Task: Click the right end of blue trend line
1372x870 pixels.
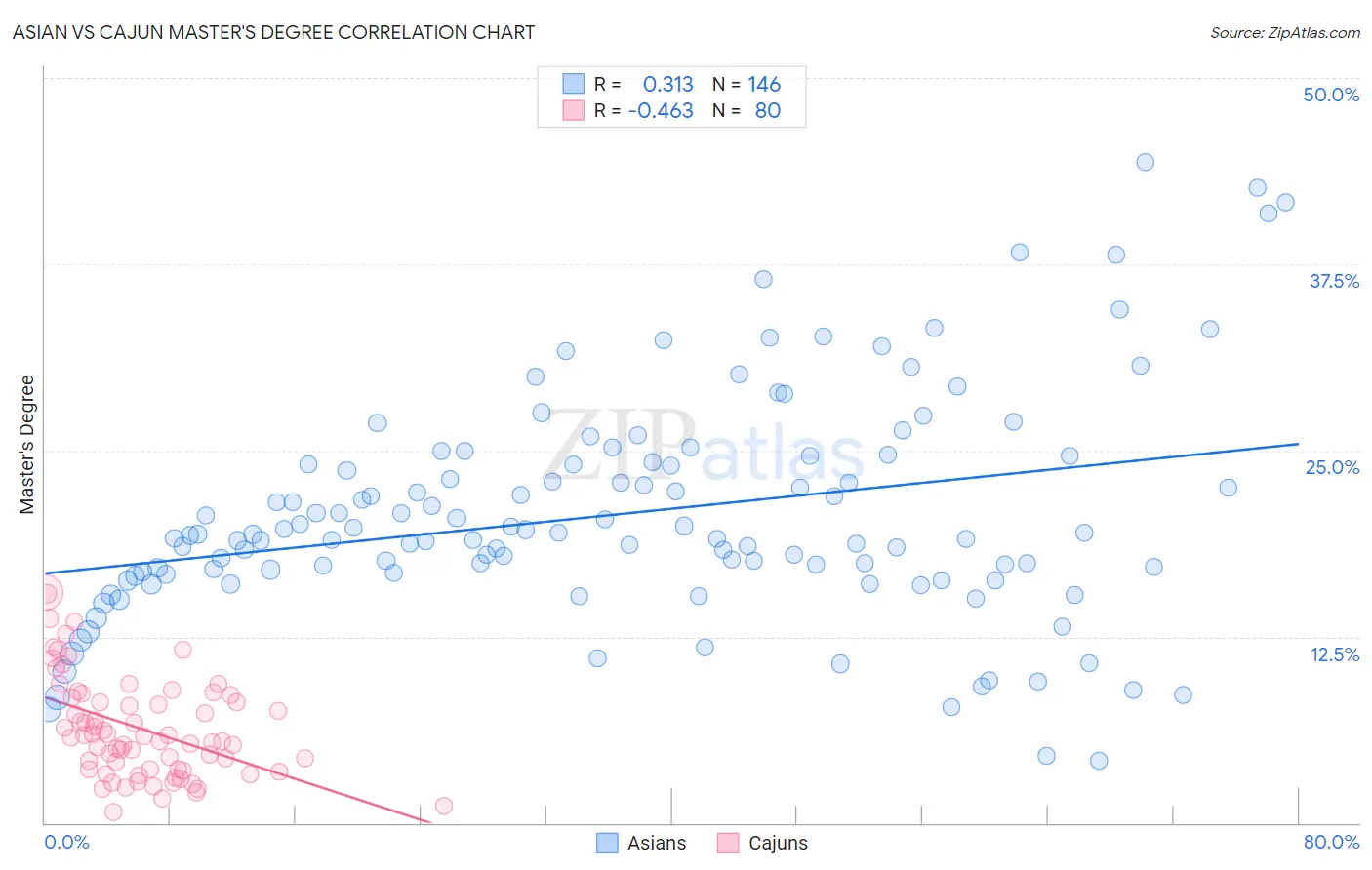Action: tap(1298, 444)
